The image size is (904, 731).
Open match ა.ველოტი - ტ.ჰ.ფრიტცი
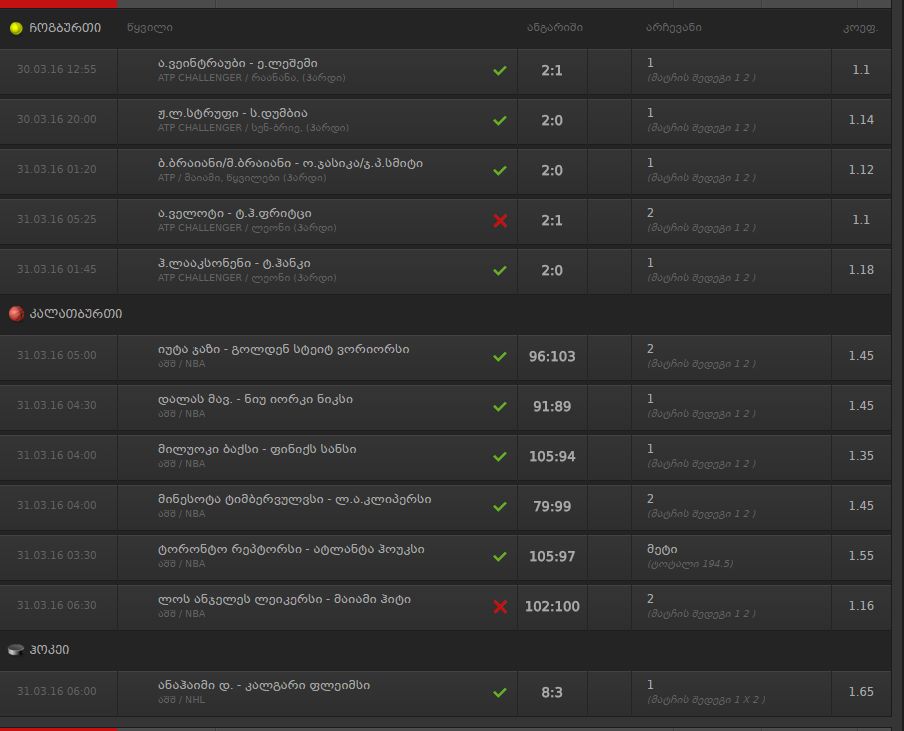[235, 214]
